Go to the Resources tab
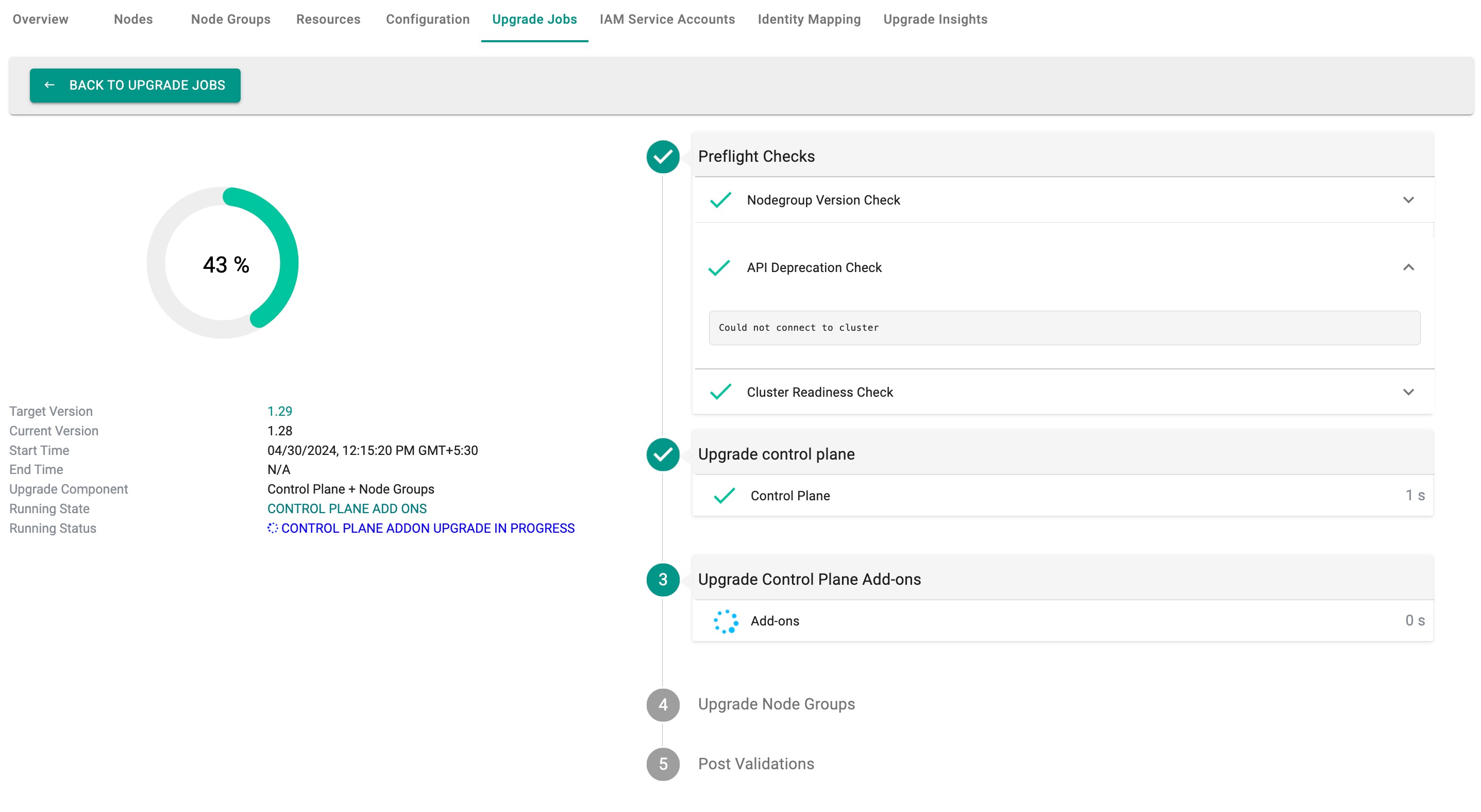The width and height of the screenshot is (1481, 812). (328, 19)
